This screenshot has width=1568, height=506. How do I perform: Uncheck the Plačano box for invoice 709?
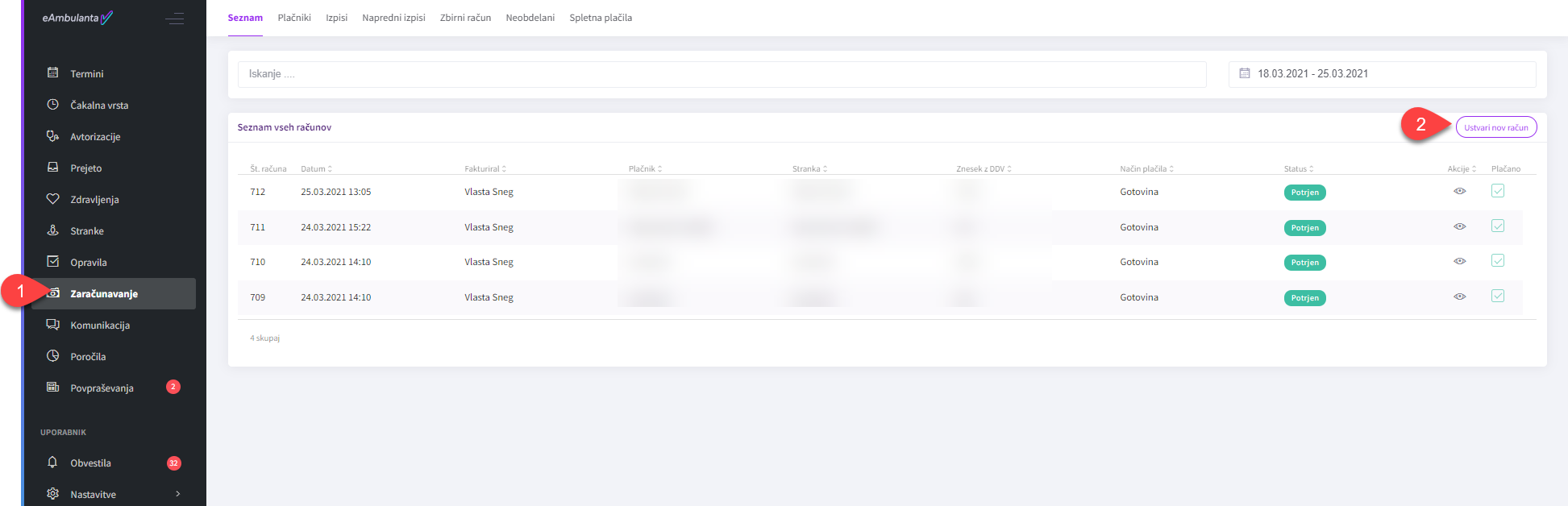tap(1497, 297)
